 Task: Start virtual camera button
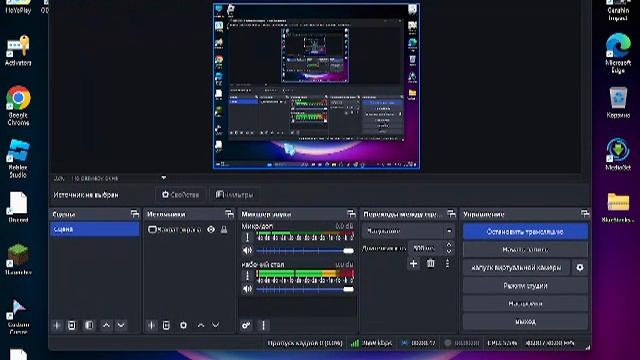(516, 268)
